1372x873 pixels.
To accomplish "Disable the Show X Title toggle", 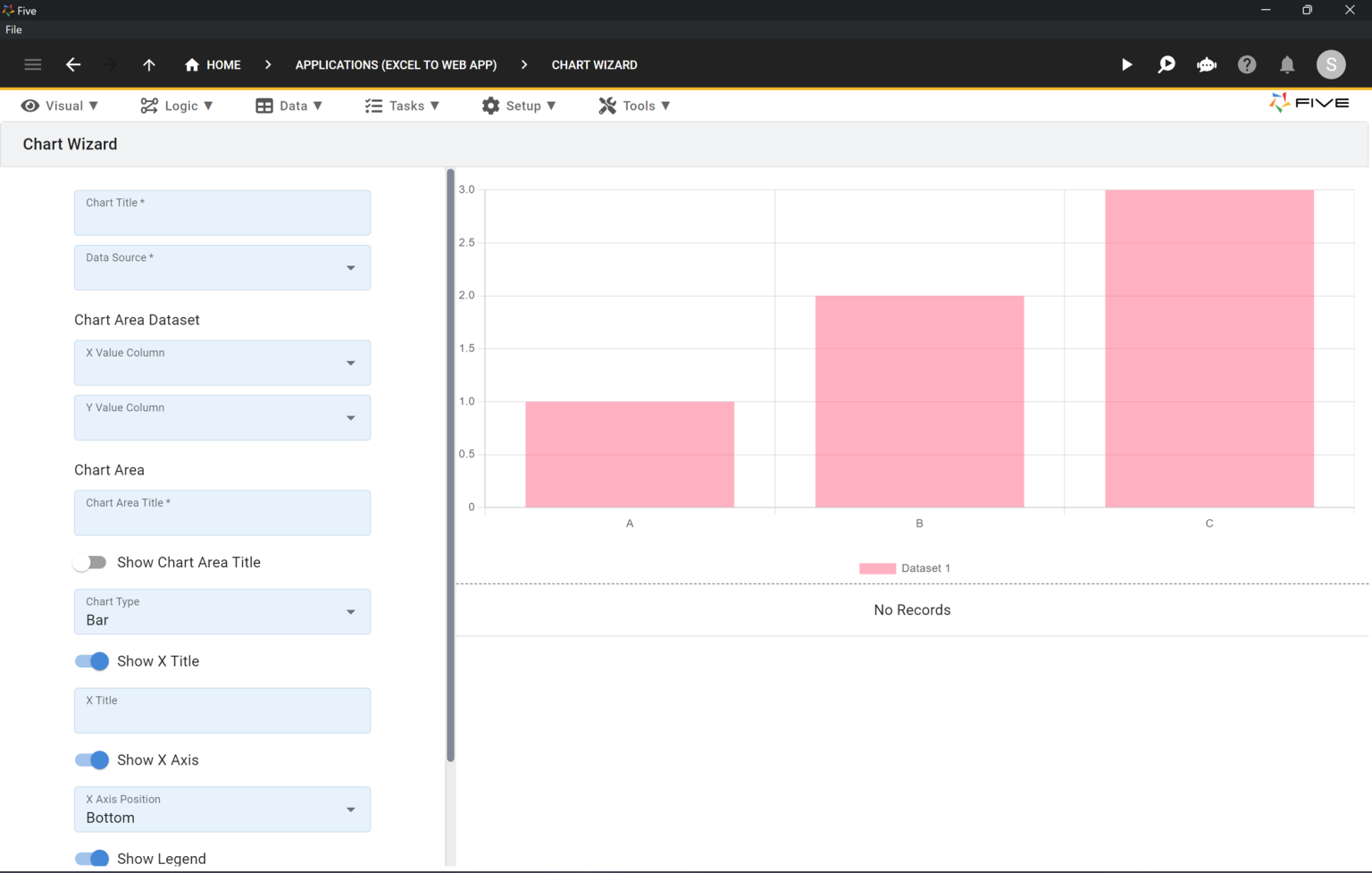I will pos(91,661).
